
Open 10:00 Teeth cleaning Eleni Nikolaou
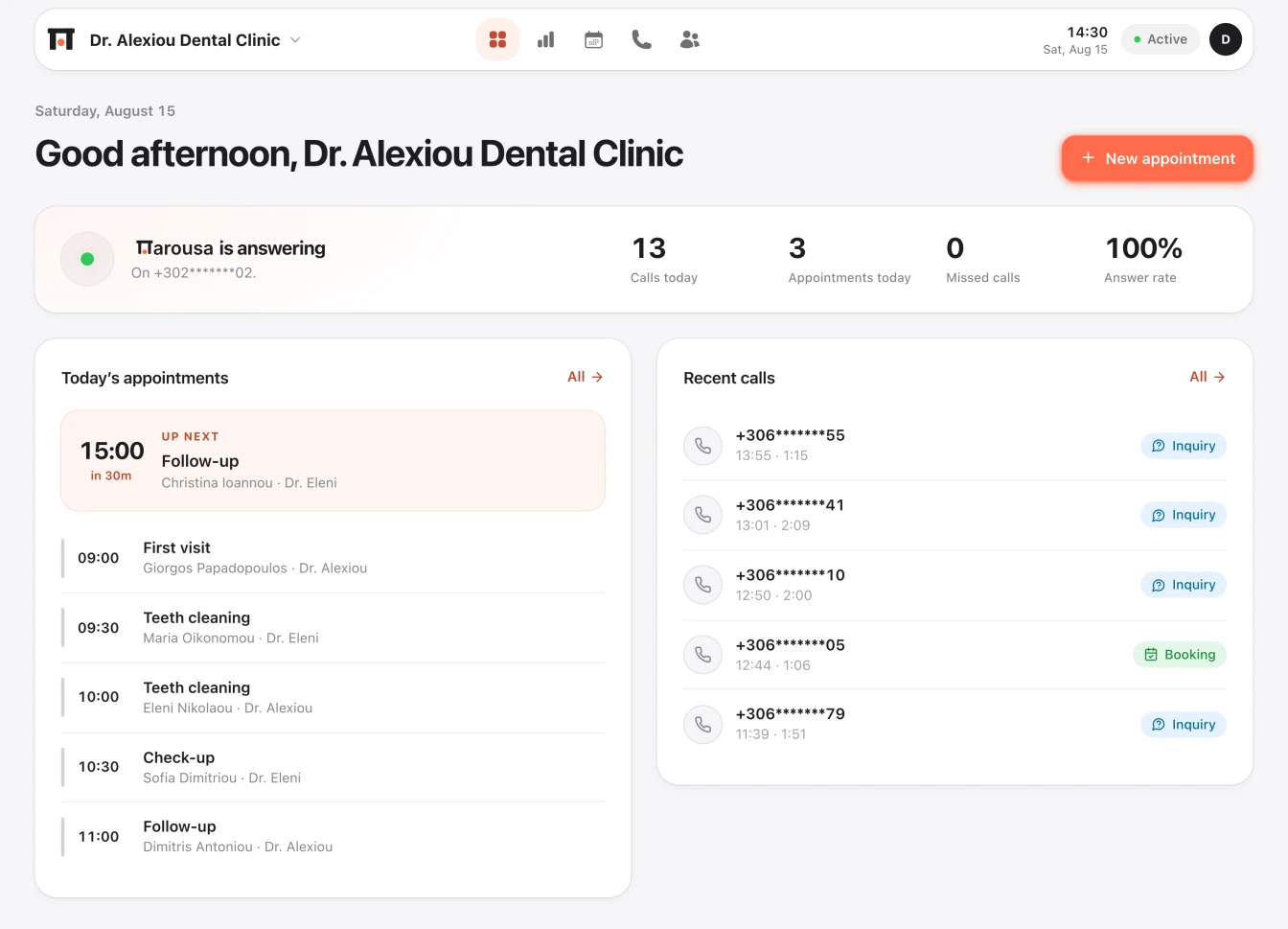pyautogui.click(x=333, y=697)
